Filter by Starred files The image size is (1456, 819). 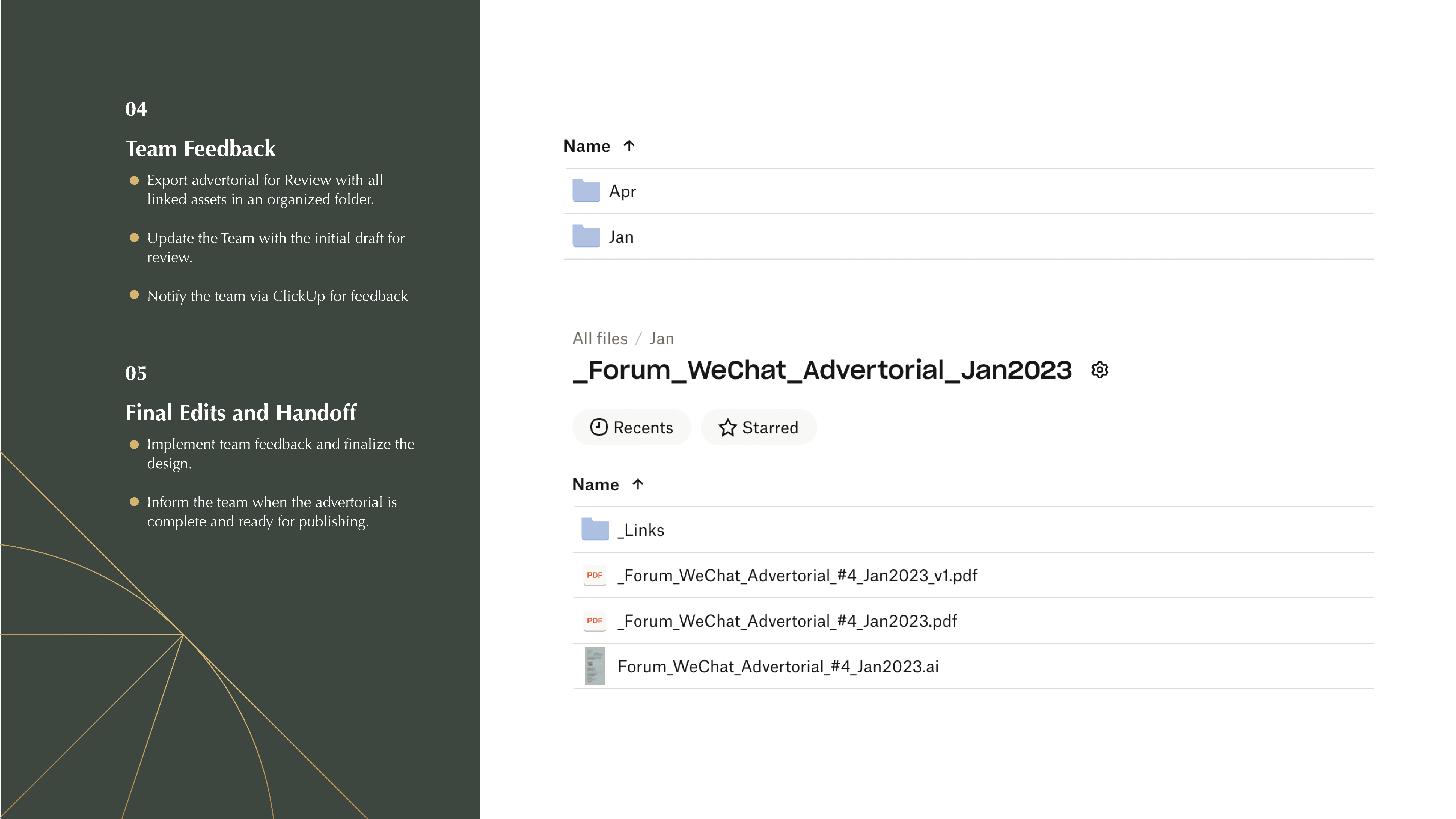(759, 427)
